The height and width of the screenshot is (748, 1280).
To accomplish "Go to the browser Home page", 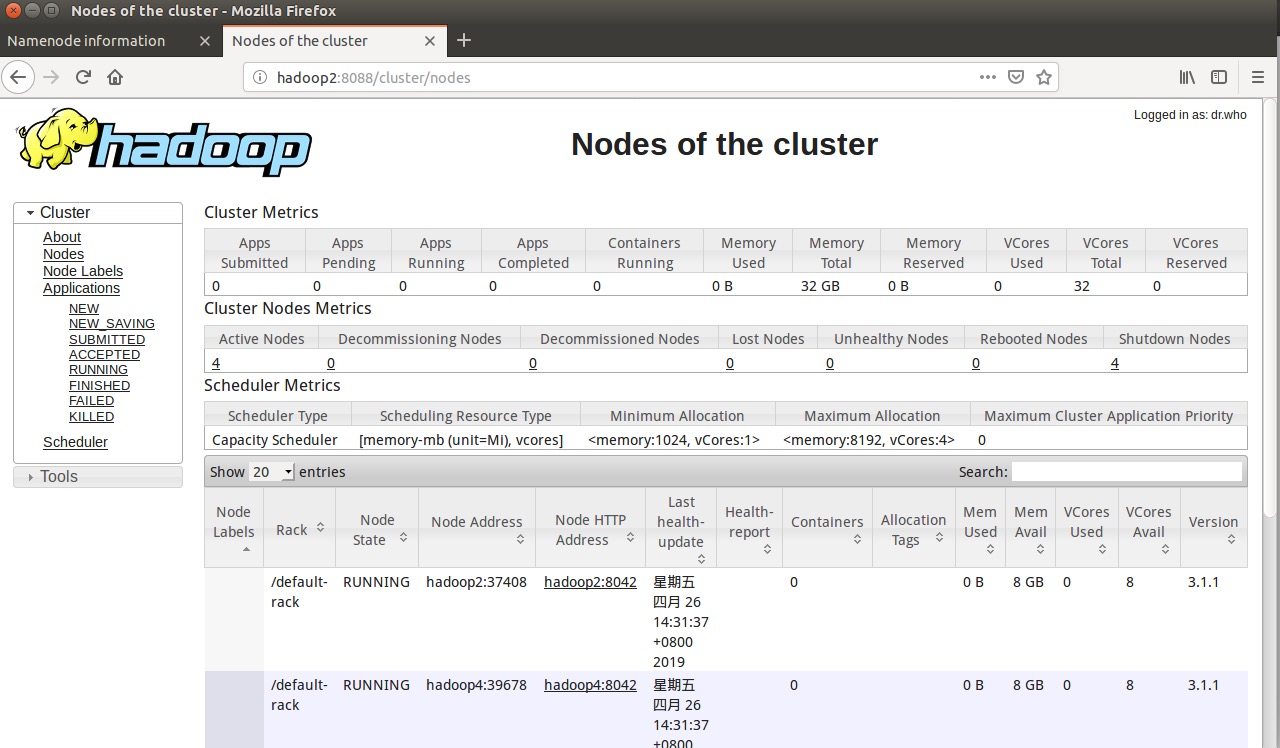I will click(x=115, y=77).
